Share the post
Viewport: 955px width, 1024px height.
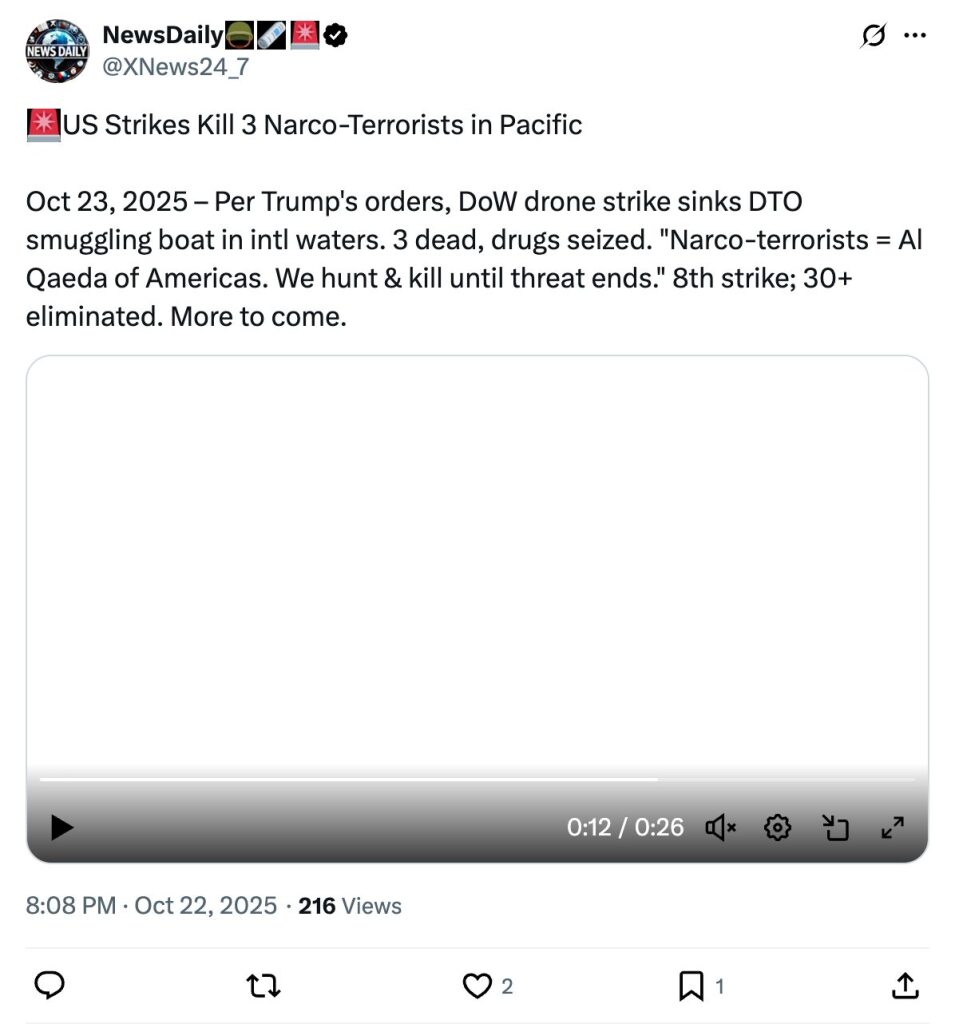click(904, 987)
